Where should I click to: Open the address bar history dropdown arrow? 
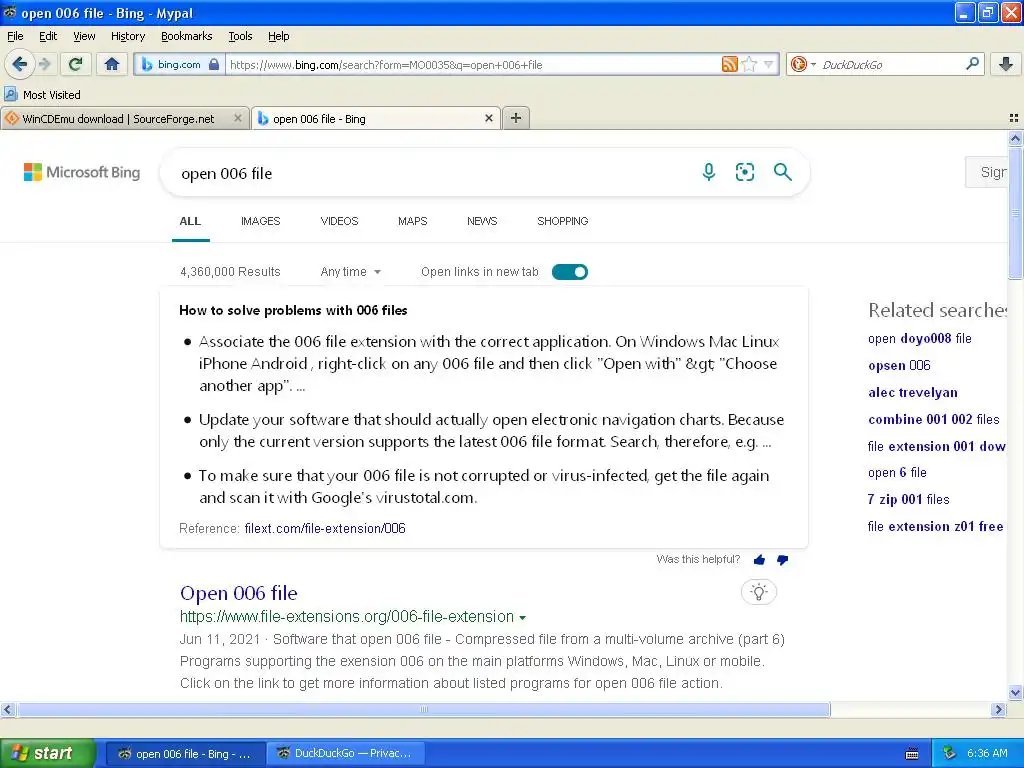769,64
